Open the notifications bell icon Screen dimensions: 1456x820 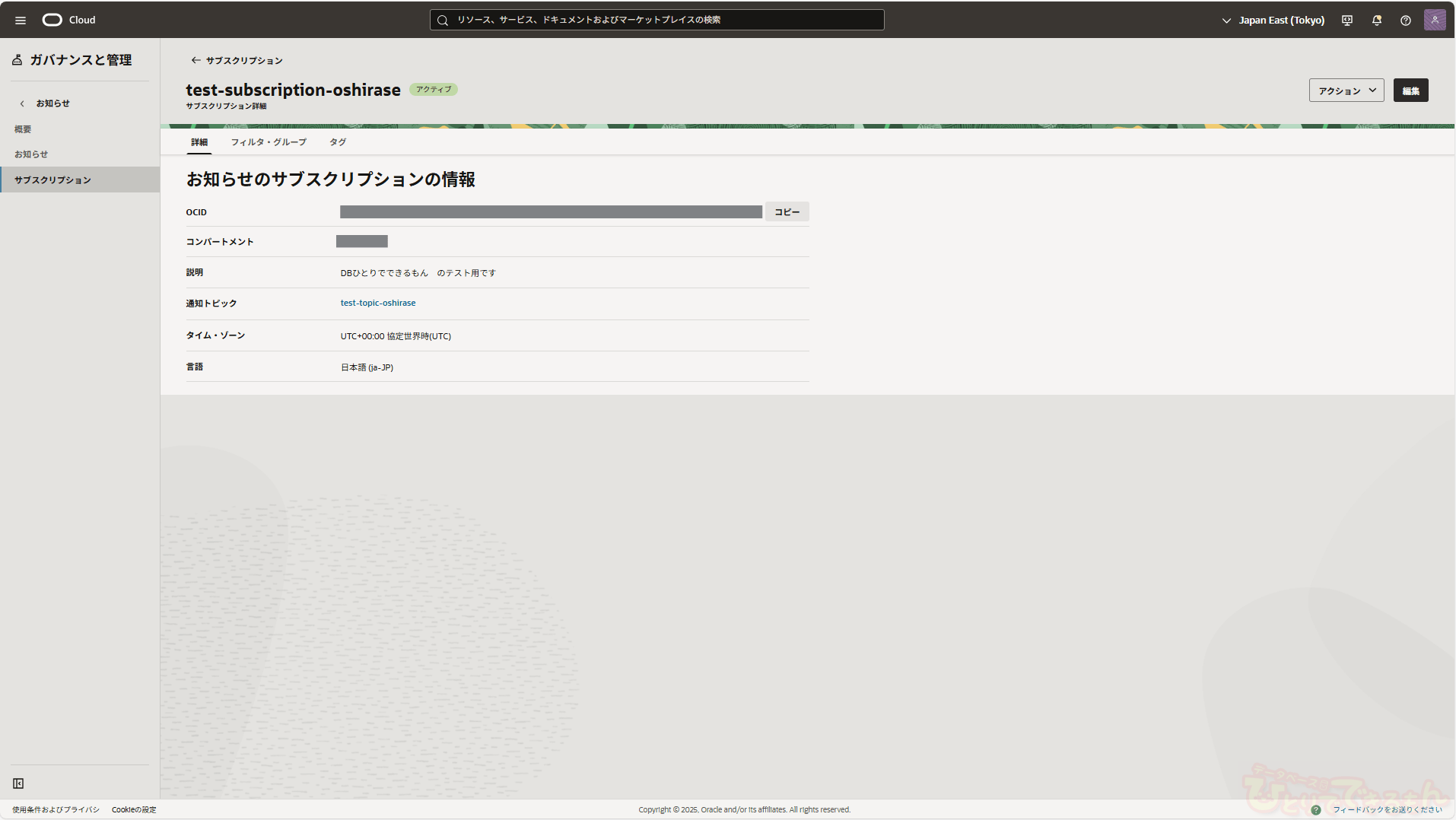click(x=1376, y=21)
